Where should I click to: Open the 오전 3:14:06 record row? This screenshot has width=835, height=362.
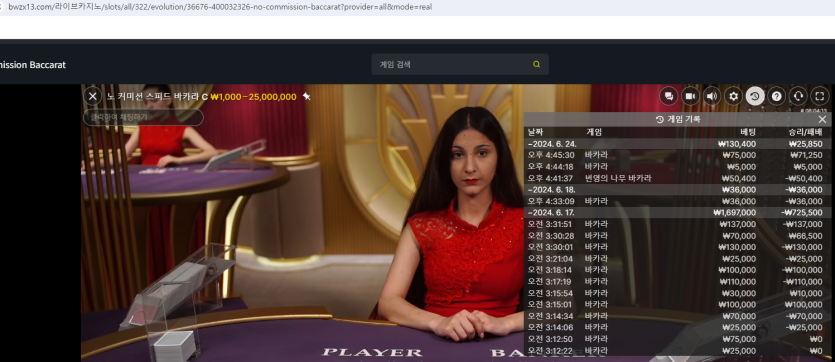[677, 327]
